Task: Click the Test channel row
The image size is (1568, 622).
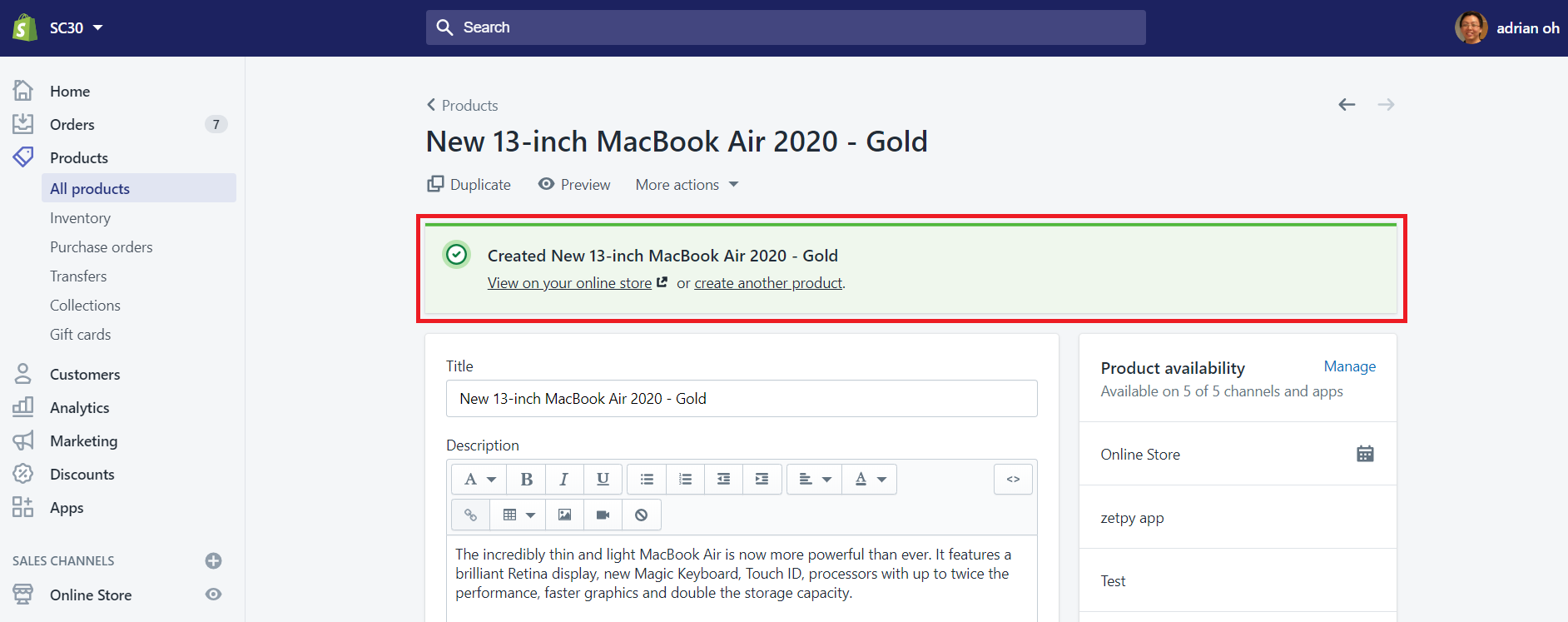Action: pos(1238,580)
